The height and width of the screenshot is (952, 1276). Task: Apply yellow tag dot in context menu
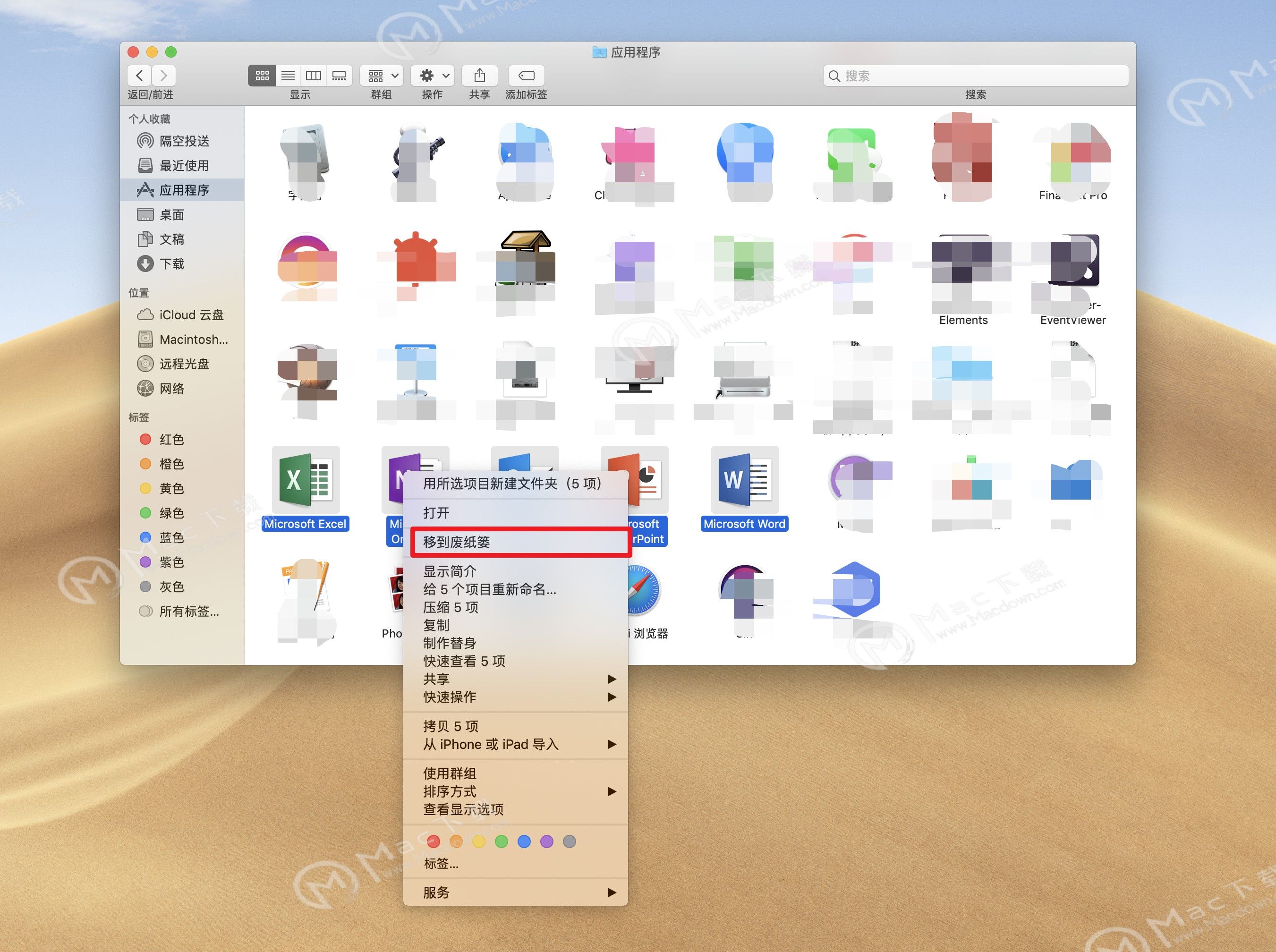pos(478,841)
